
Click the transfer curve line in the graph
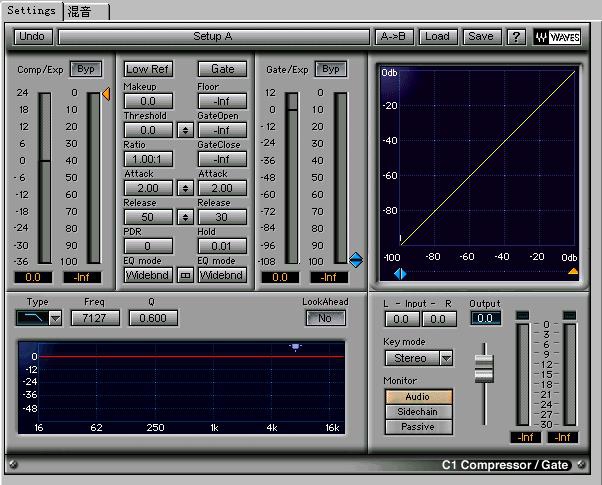[488, 158]
